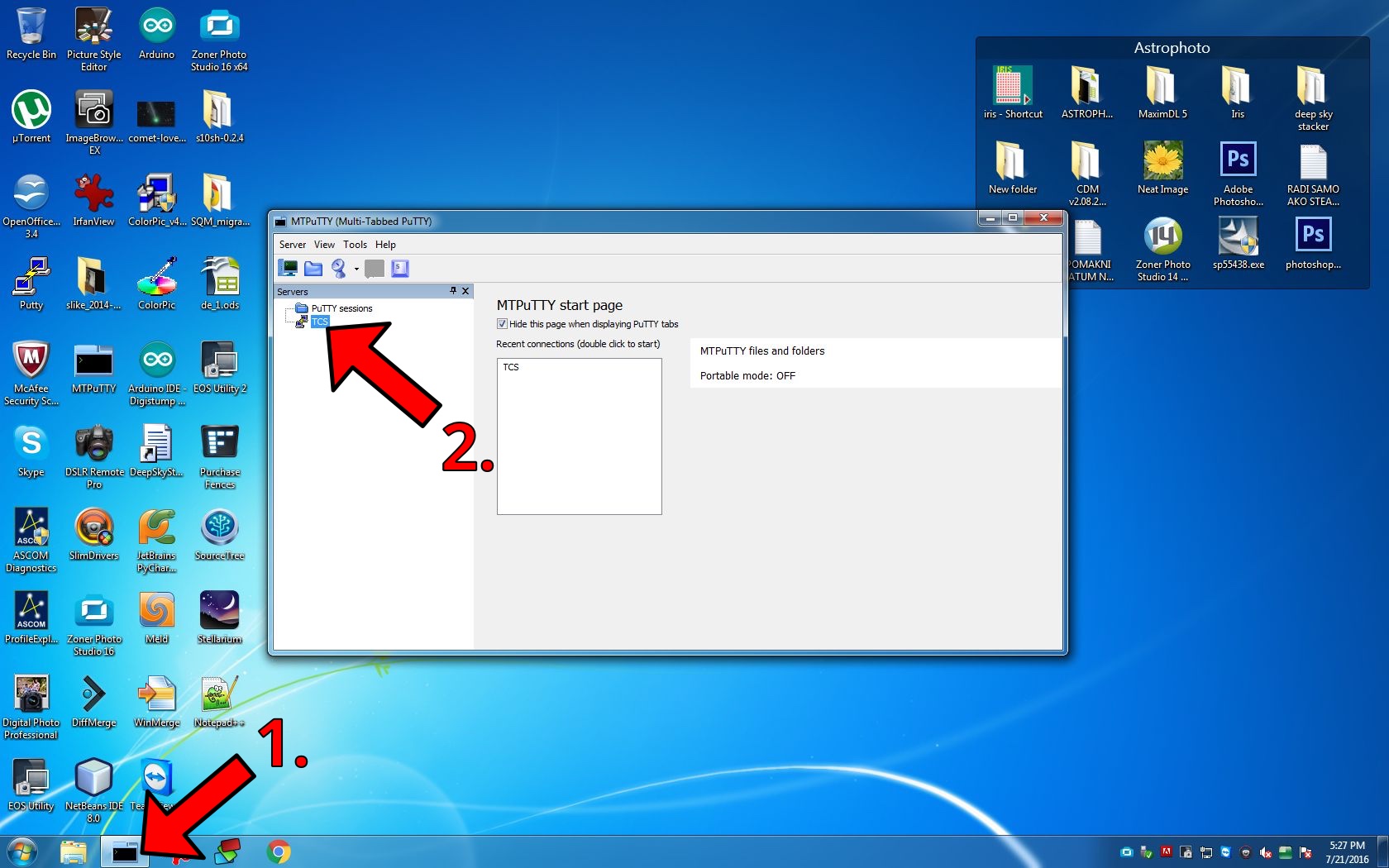Open deep sky stacker folder in Astrophoto
The width and height of the screenshot is (1389, 868).
click(1313, 98)
